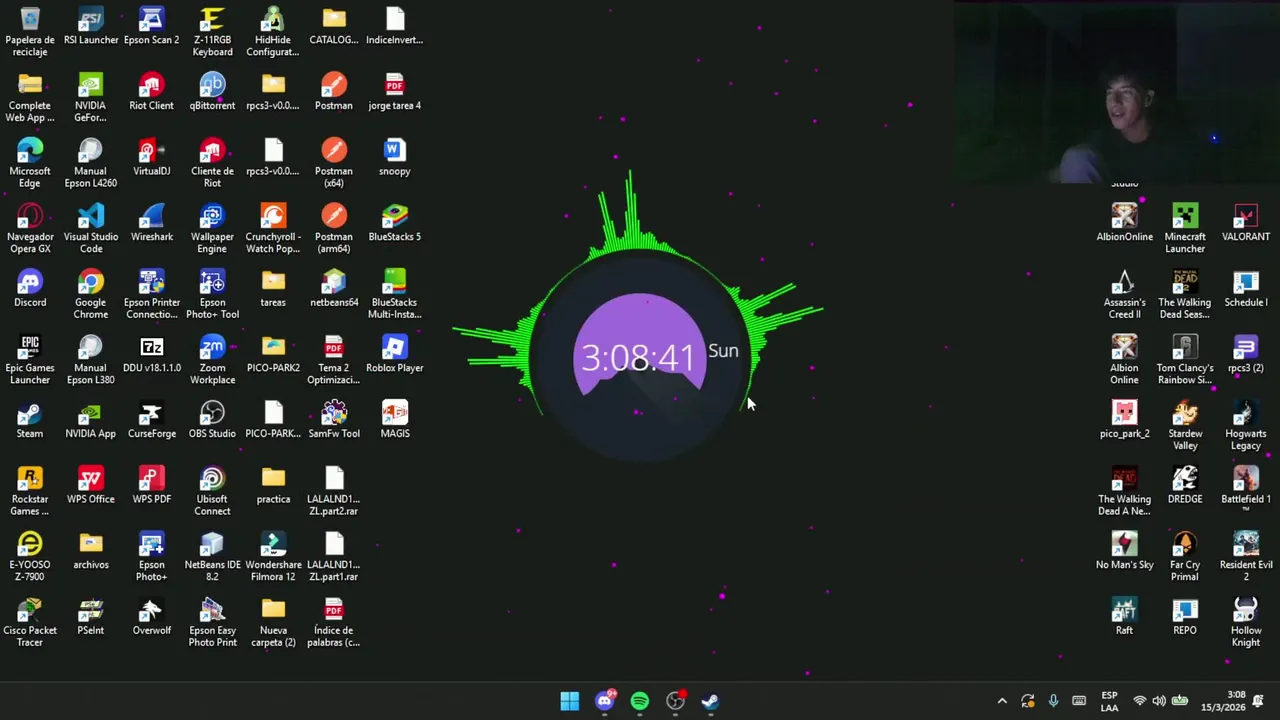The image size is (1280, 720).
Task: Open the ESP LAA input language switcher
Action: 1109,701
